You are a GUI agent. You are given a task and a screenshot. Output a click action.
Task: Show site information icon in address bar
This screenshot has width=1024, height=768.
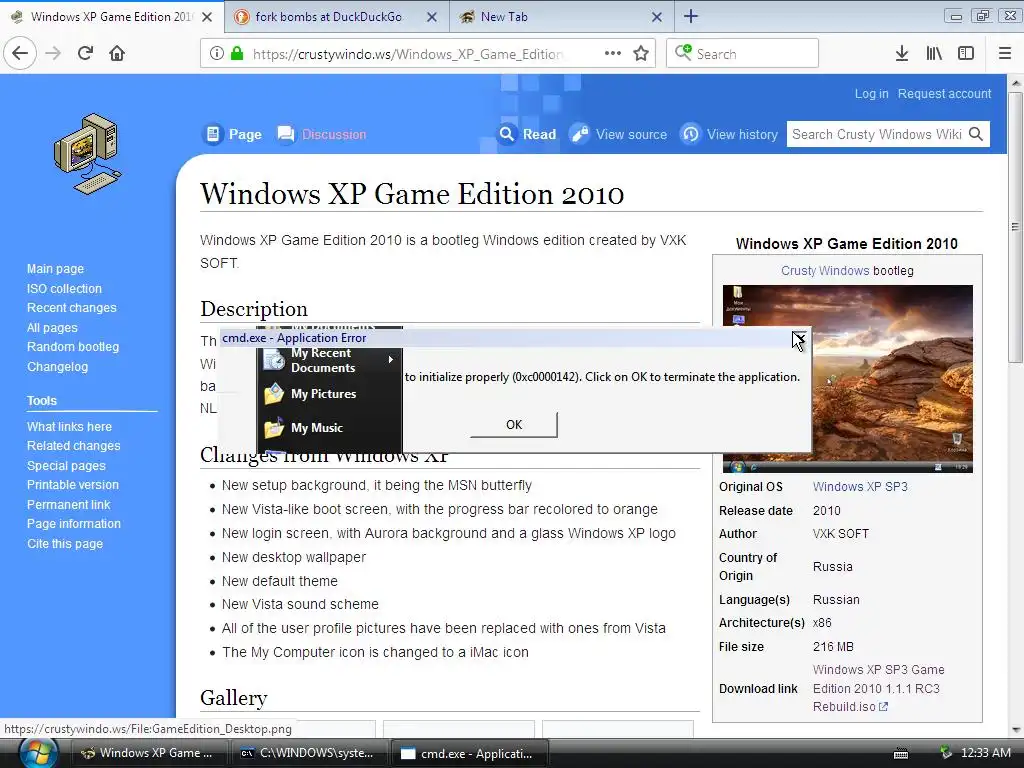pos(217,54)
